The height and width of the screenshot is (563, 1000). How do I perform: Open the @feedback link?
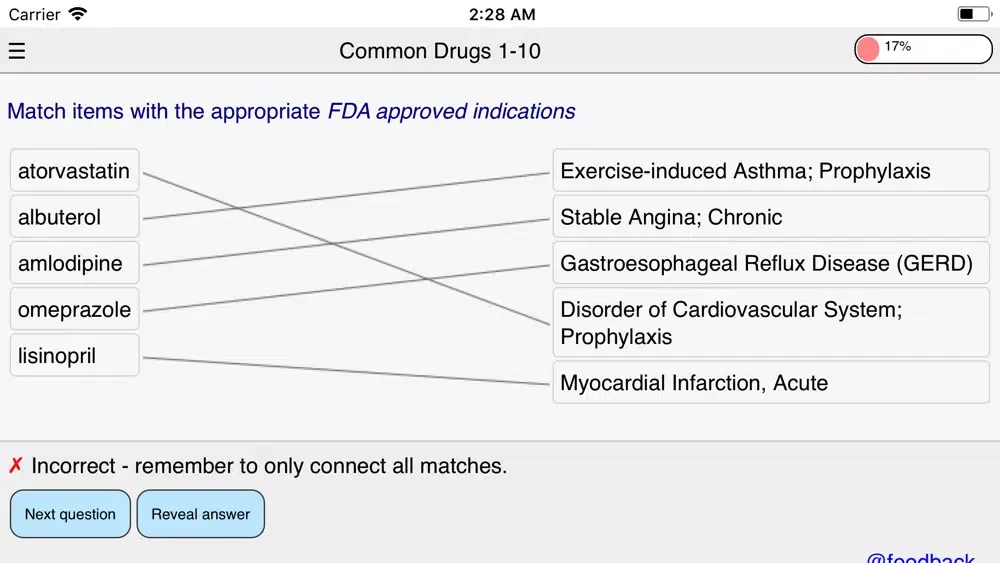tap(919, 557)
